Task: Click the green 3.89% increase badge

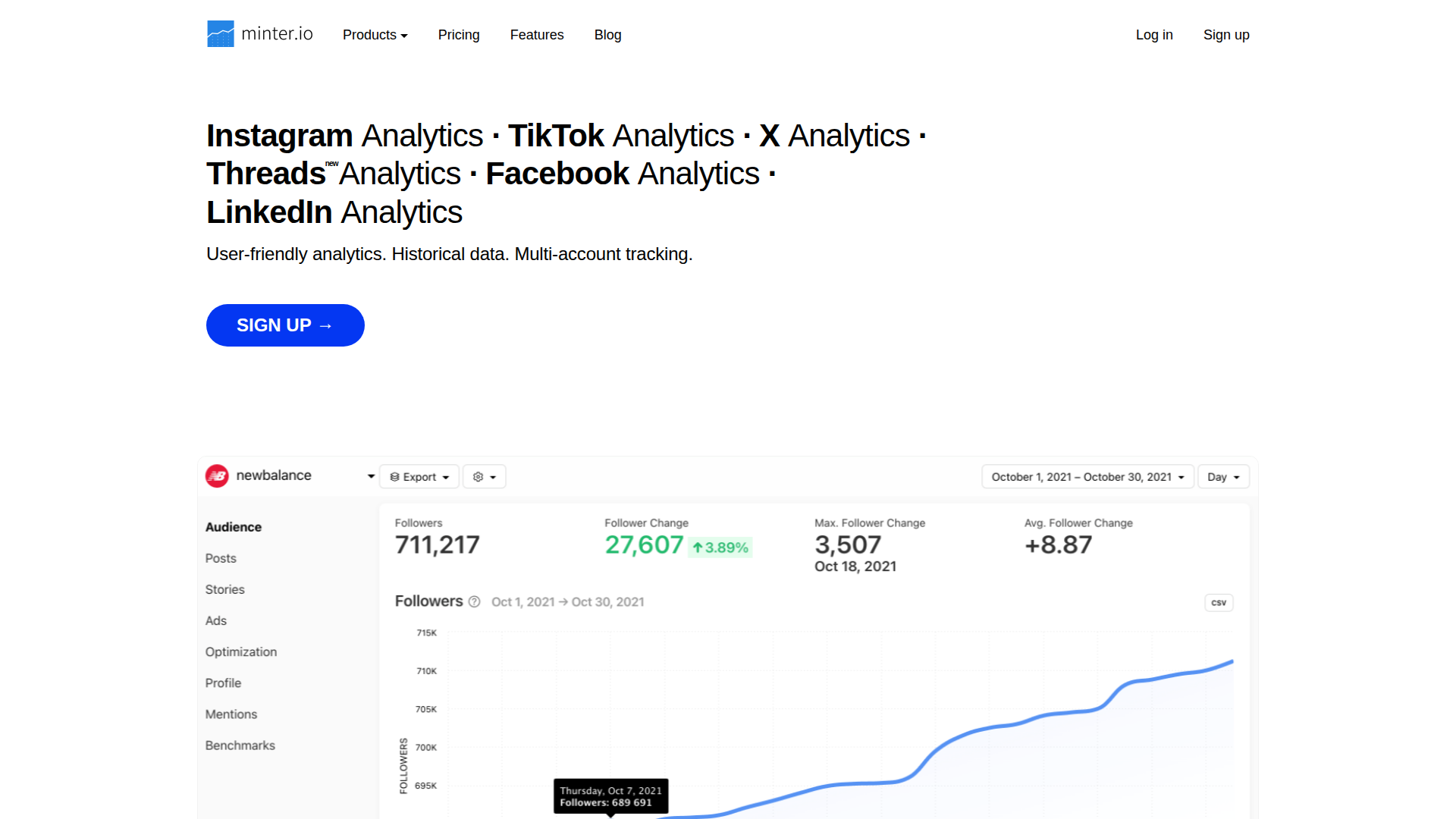Action: pyautogui.click(x=720, y=548)
